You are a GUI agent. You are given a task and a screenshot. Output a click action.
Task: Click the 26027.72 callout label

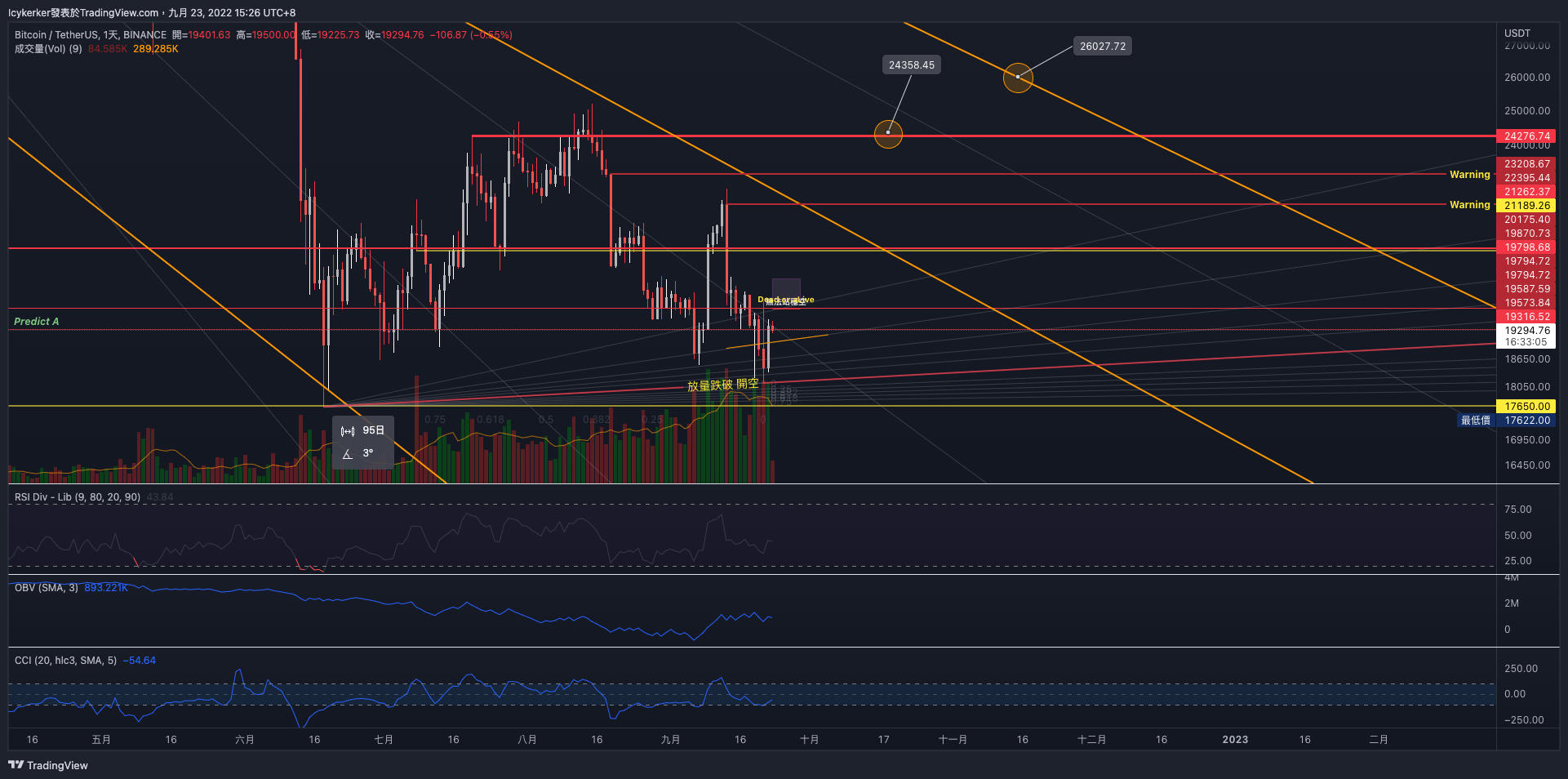point(1103,47)
